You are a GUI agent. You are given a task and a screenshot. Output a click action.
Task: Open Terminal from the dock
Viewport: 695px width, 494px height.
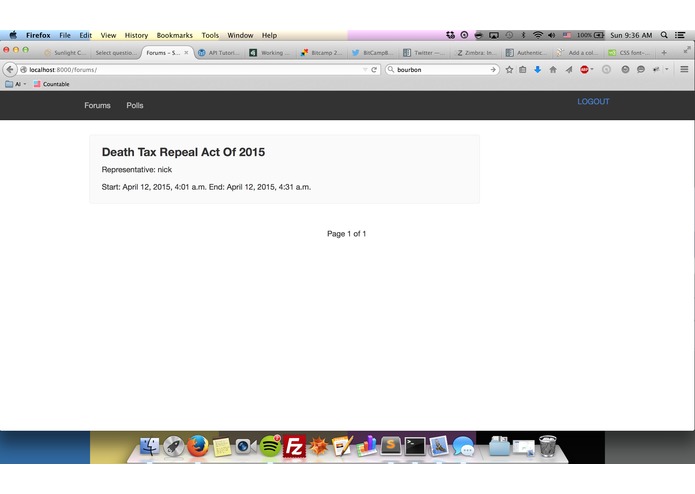tap(415, 446)
